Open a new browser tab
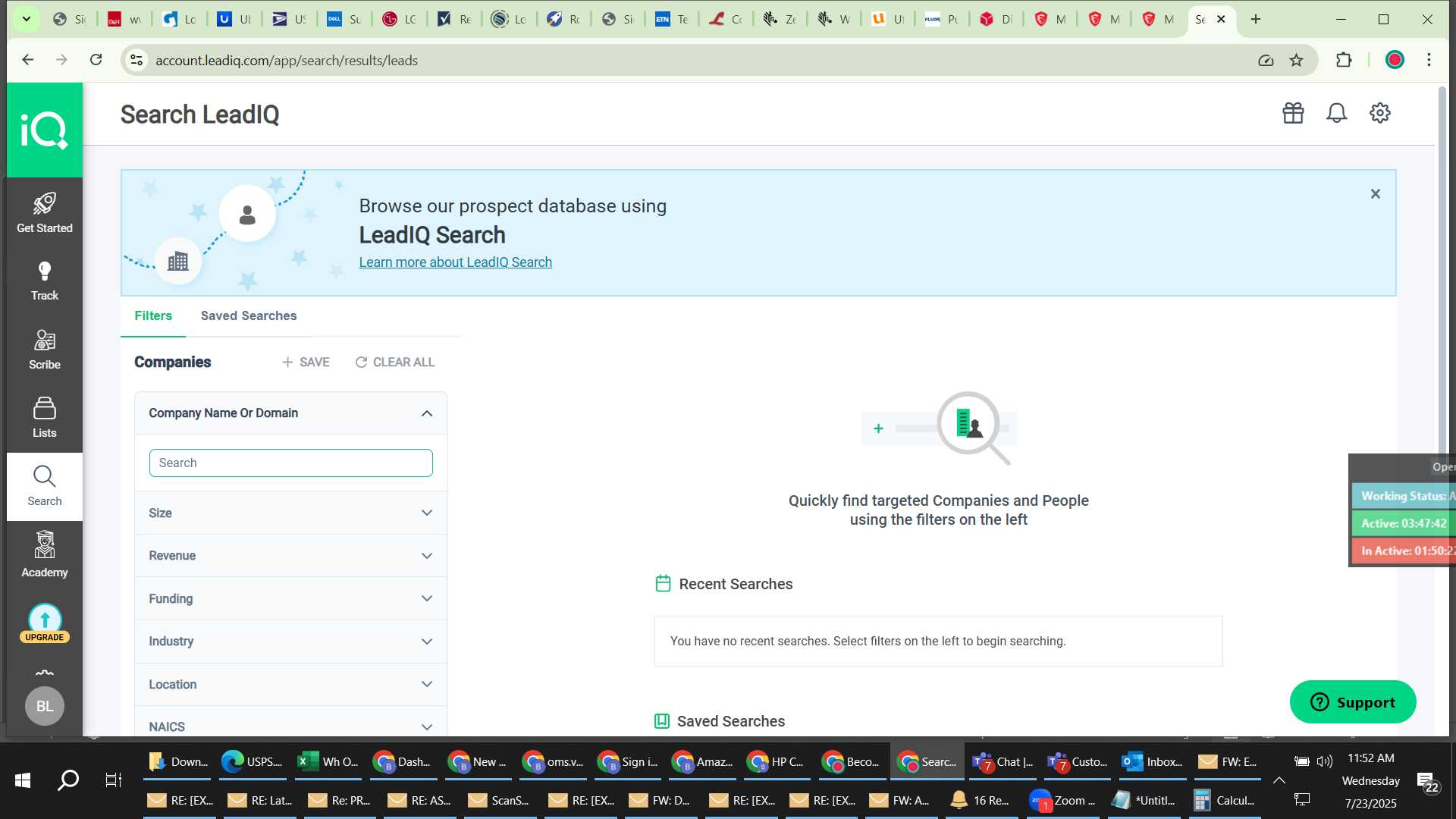 [1256, 19]
